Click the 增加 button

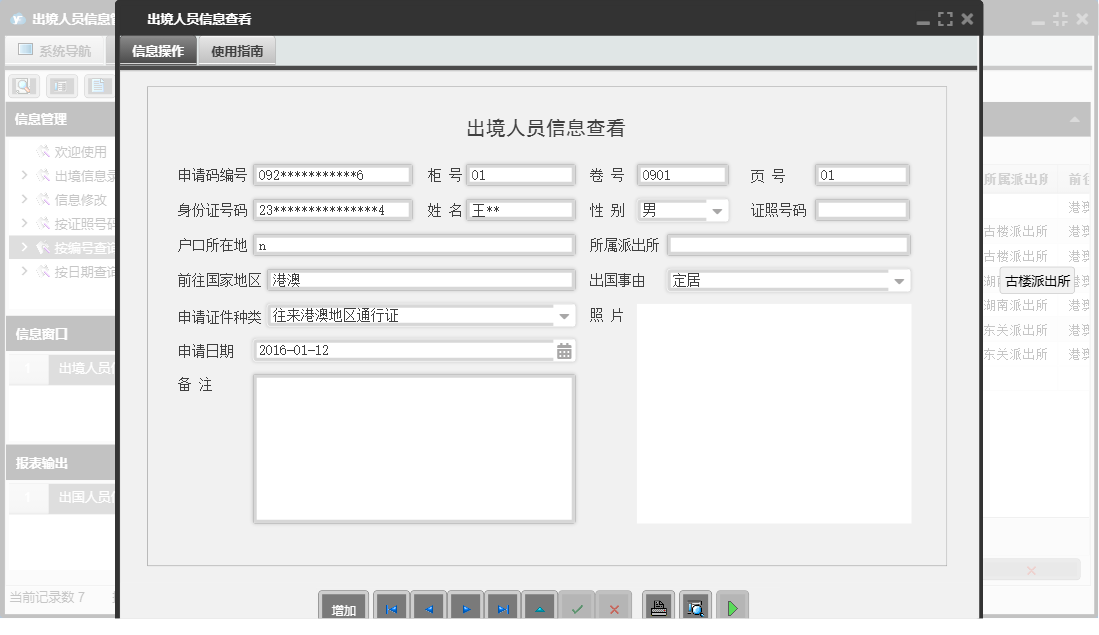[344, 609]
